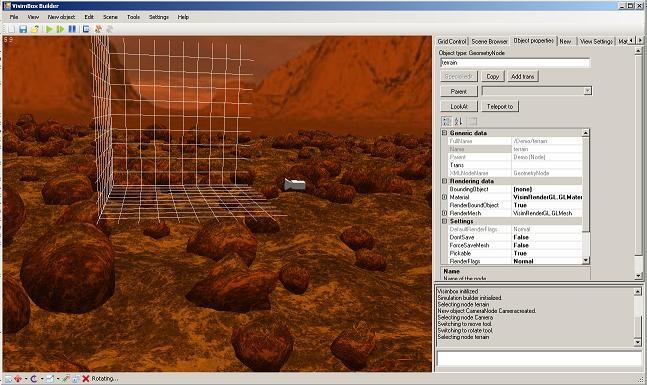Click the New document icon in toolbar
This screenshot has width=647, height=385.
[x=11, y=29]
